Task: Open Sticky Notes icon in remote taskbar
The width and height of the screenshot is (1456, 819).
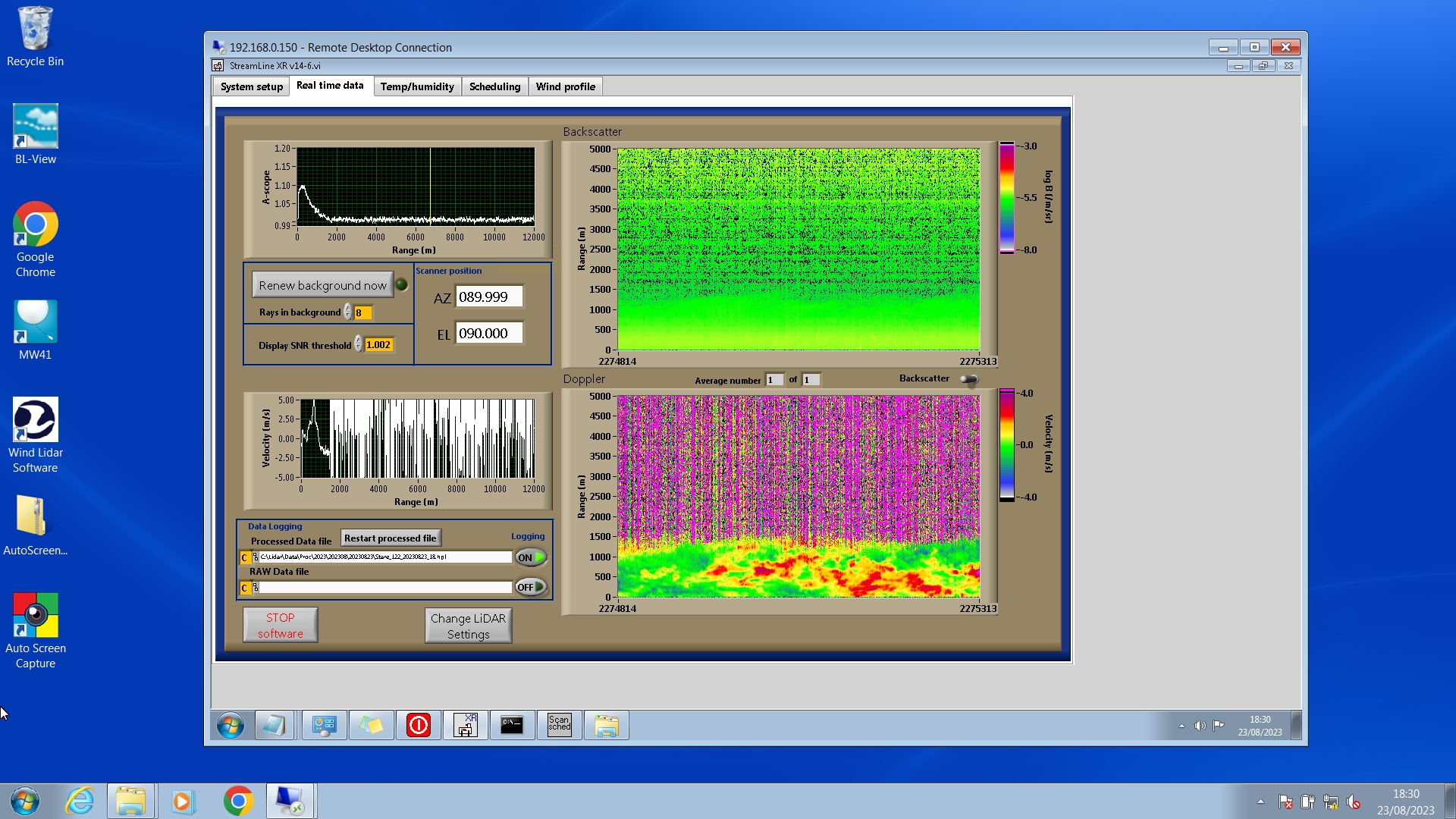Action: click(x=372, y=726)
